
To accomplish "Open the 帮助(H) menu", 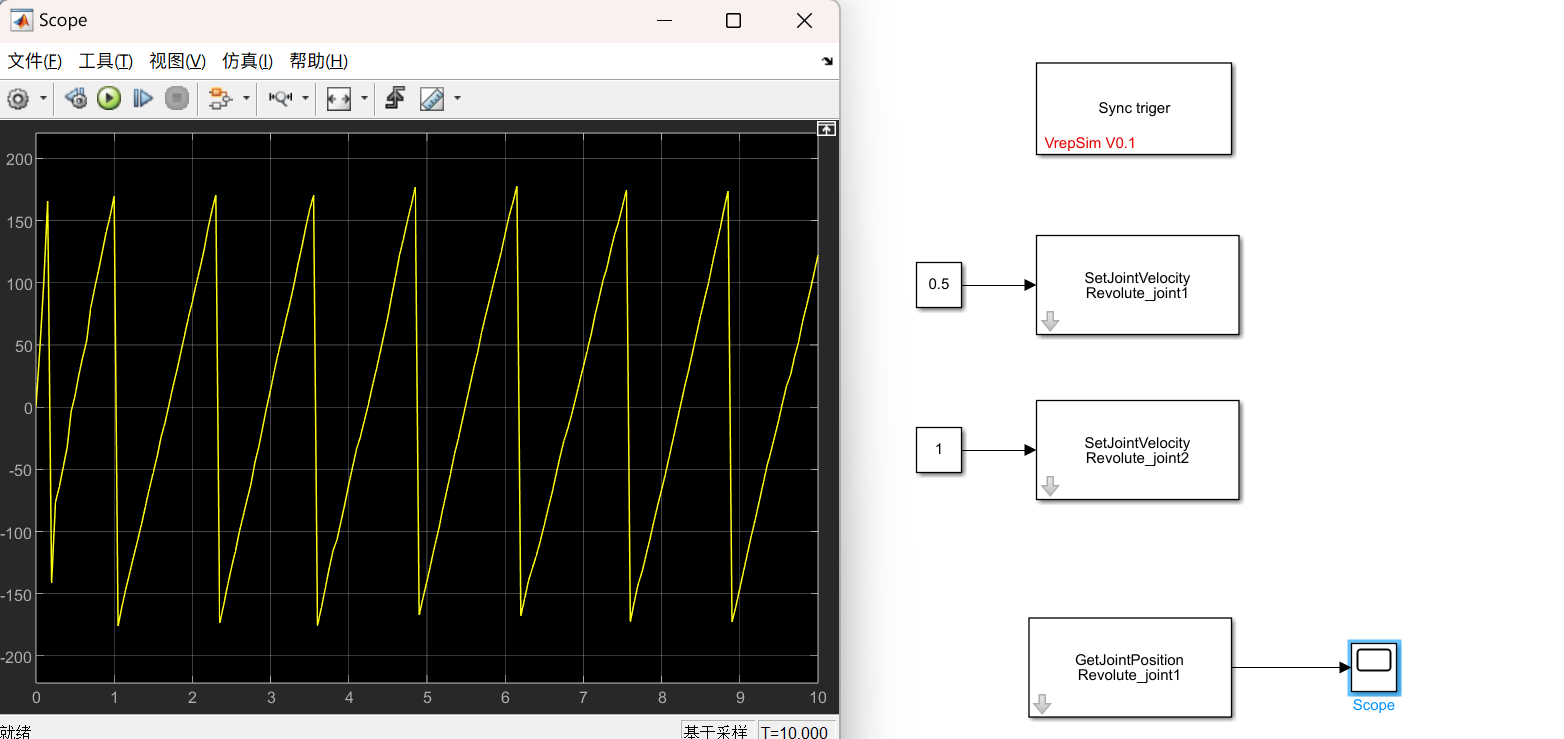I will click(319, 61).
